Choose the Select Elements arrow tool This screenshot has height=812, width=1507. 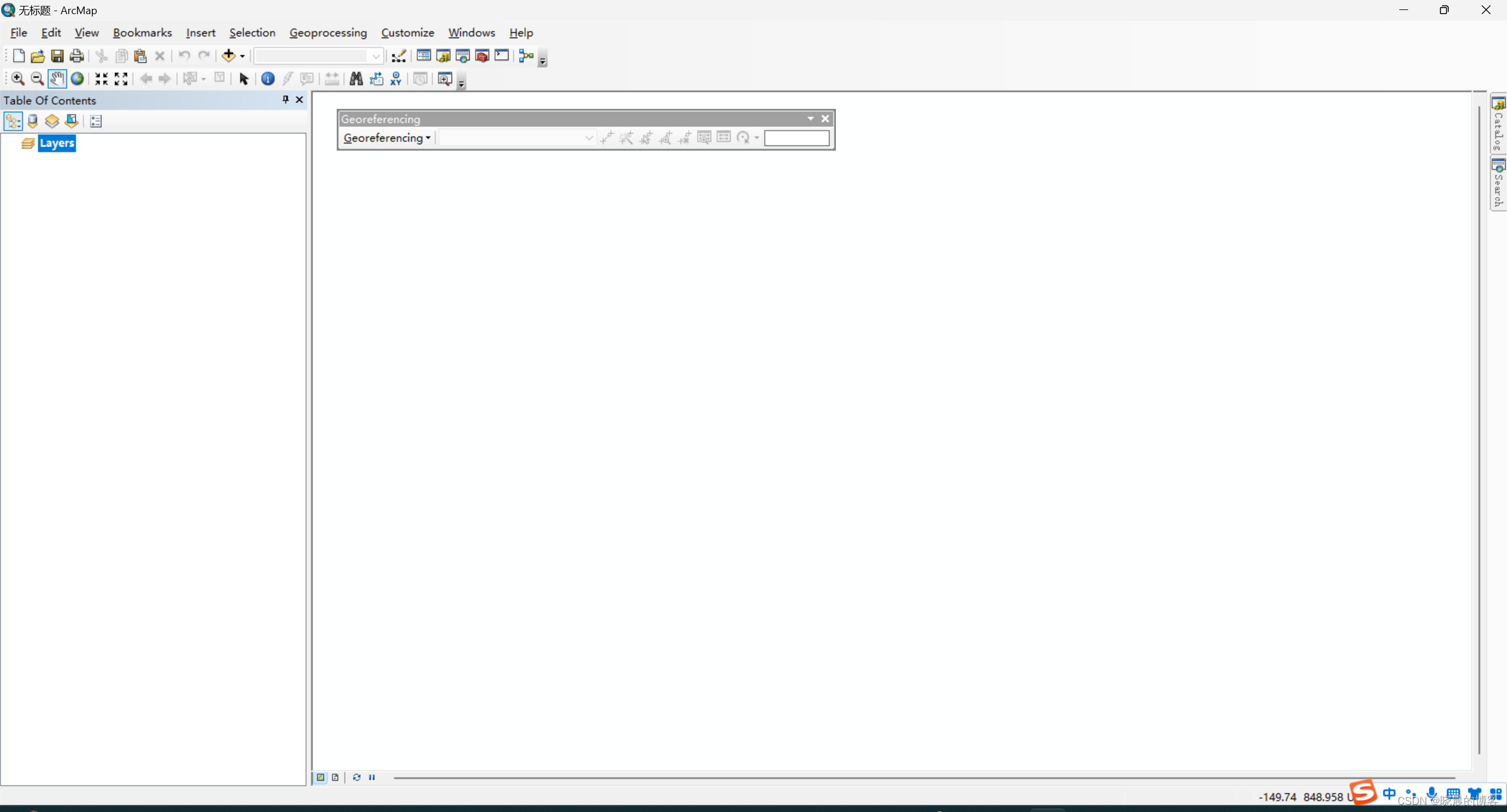coord(244,79)
